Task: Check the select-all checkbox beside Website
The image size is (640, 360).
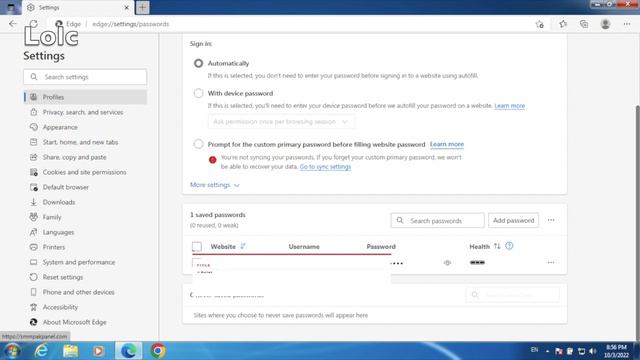Action: pyautogui.click(x=197, y=247)
